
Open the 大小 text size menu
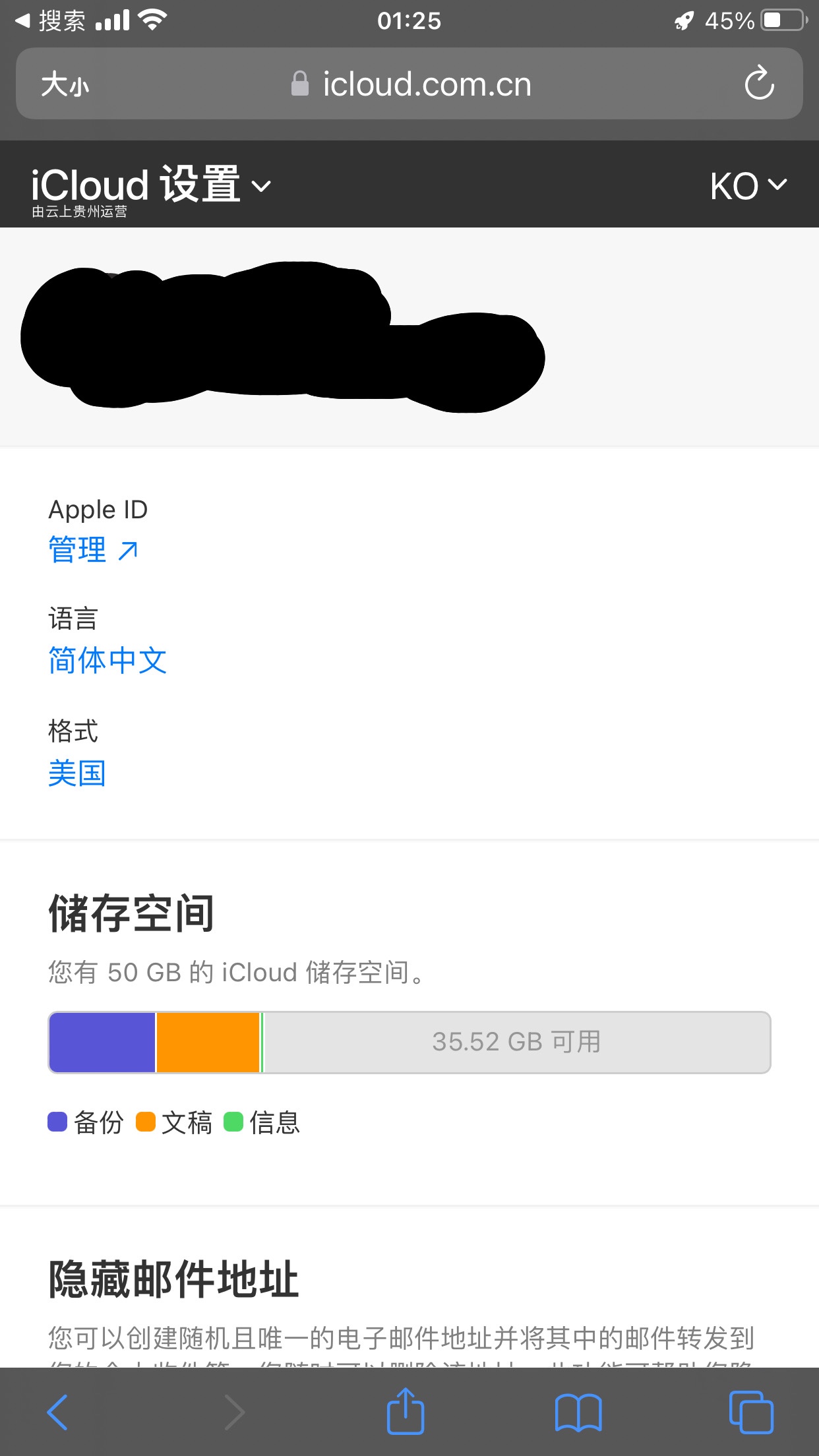click(x=65, y=84)
